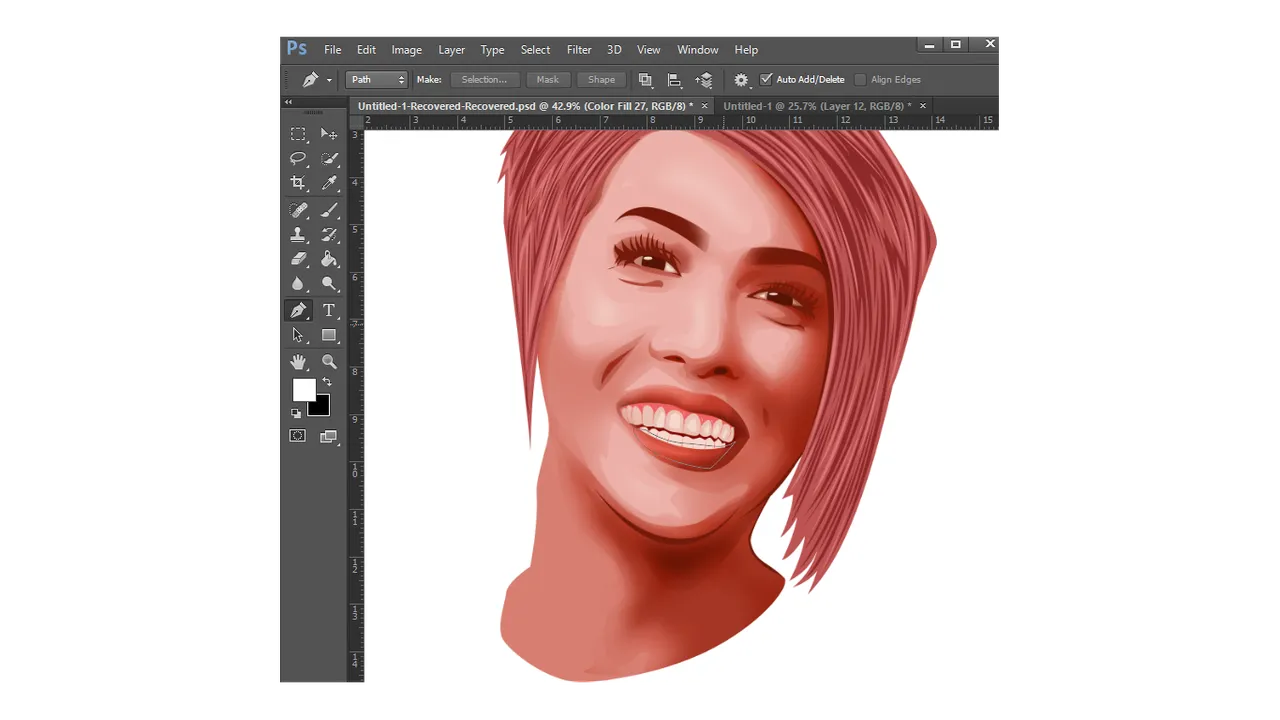
Task: Select the Lasso tool
Action: click(x=298, y=159)
